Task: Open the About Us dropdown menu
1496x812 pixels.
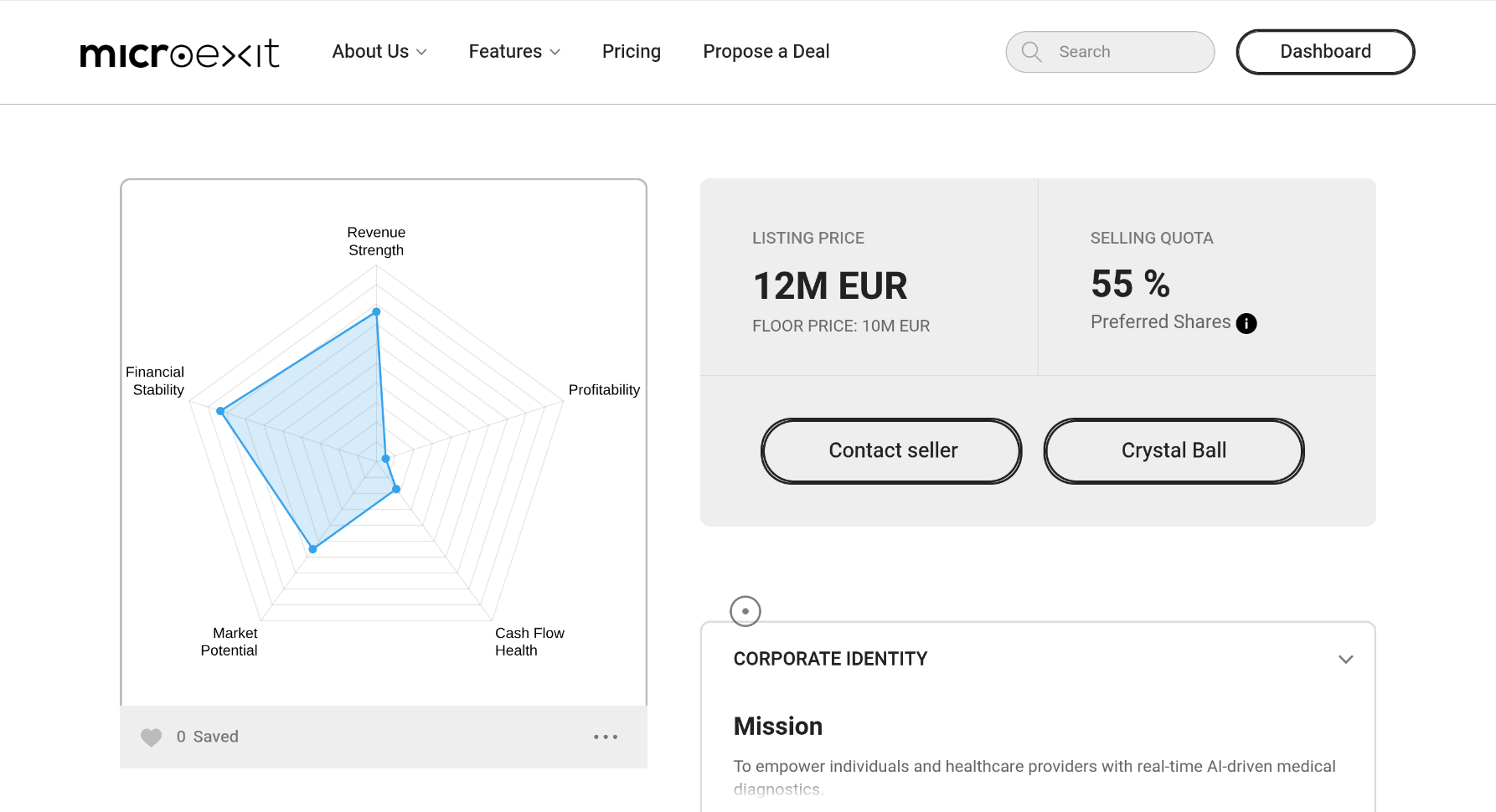Action: [x=379, y=52]
